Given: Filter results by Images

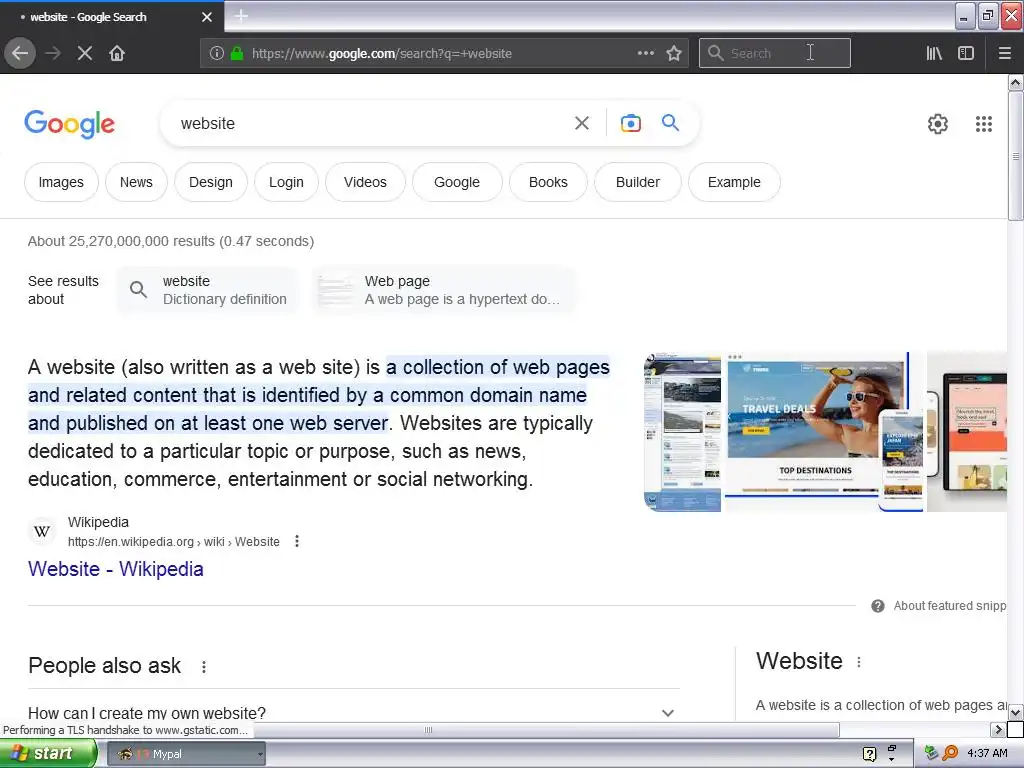Looking at the screenshot, I should [x=61, y=182].
